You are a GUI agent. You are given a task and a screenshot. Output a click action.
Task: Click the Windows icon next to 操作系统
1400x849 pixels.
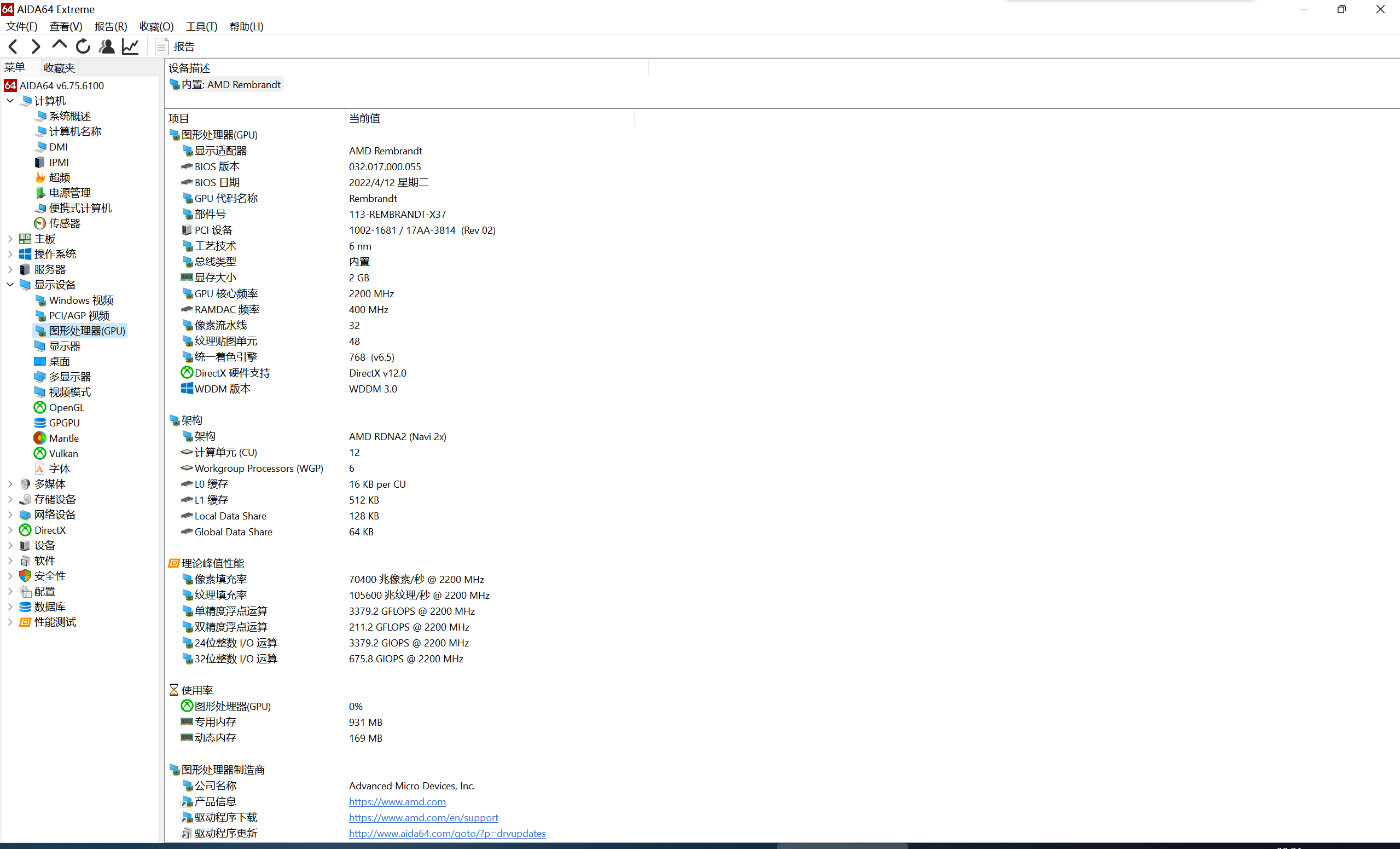[x=25, y=254]
